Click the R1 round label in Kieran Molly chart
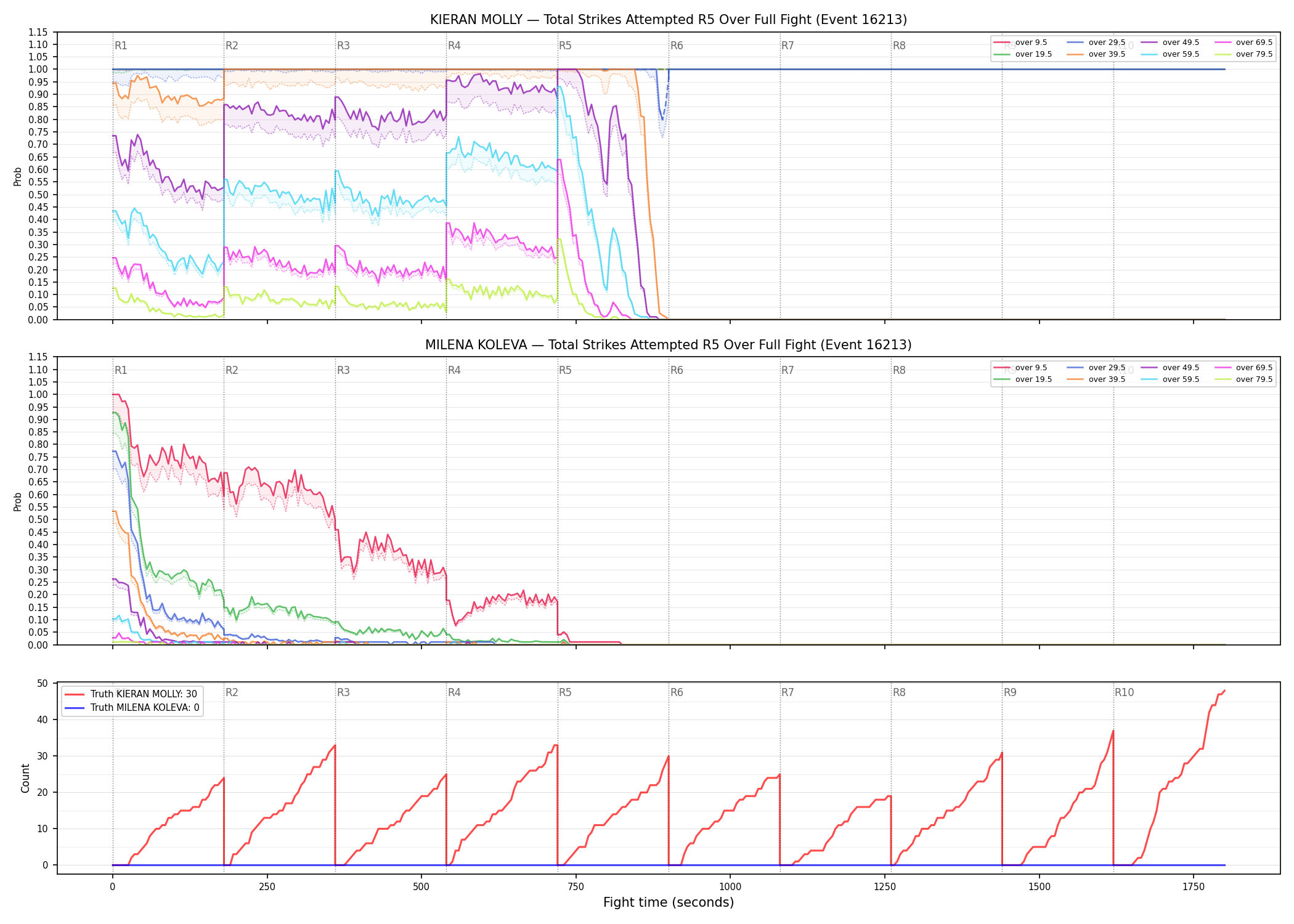 pos(121,46)
